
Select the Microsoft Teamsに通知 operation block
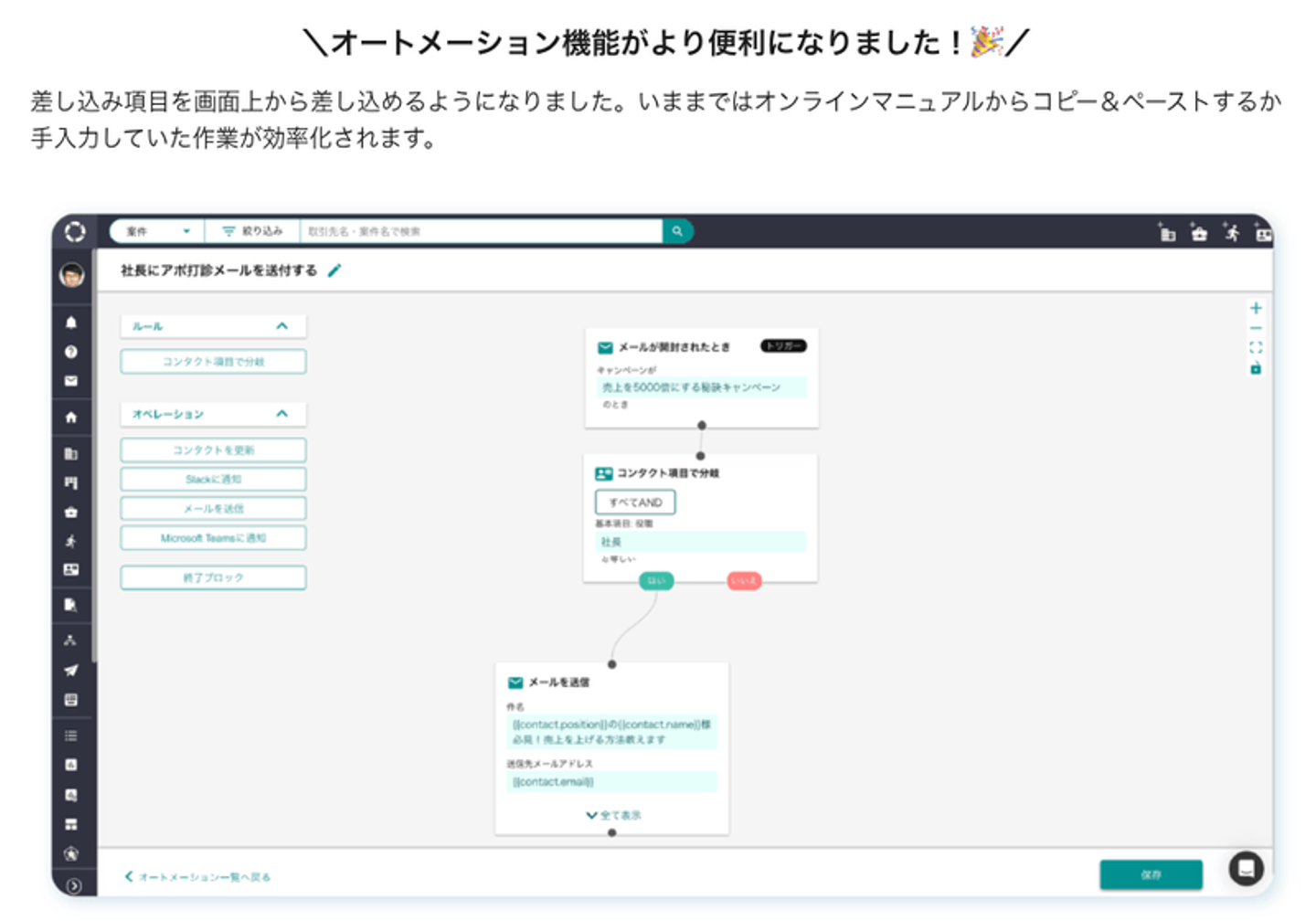point(213,538)
